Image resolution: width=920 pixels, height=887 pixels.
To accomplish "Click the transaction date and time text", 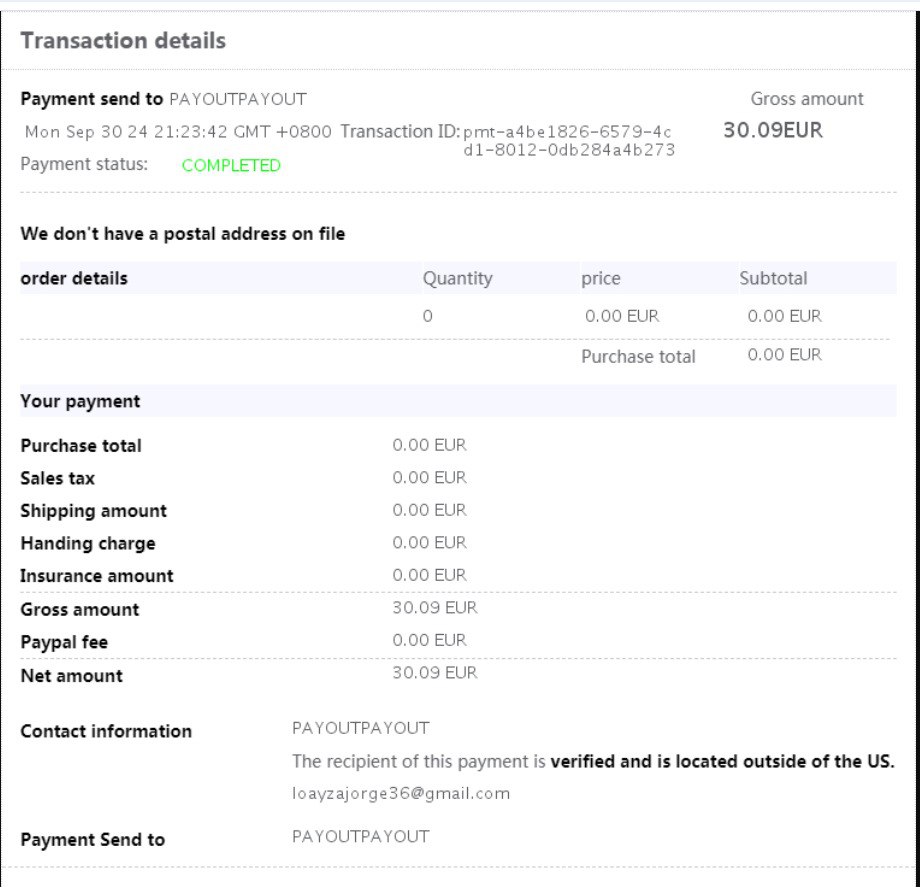I will (178, 131).
